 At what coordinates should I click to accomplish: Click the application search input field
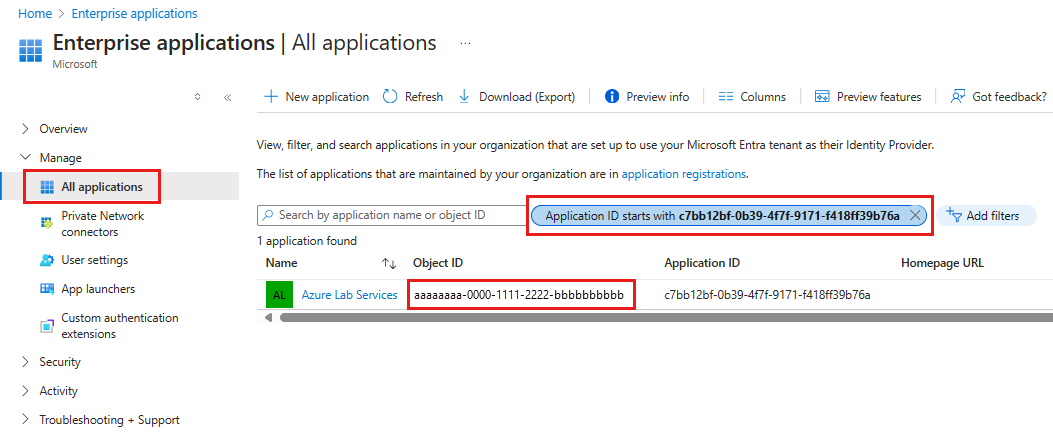pyautogui.click(x=390, y=215)
